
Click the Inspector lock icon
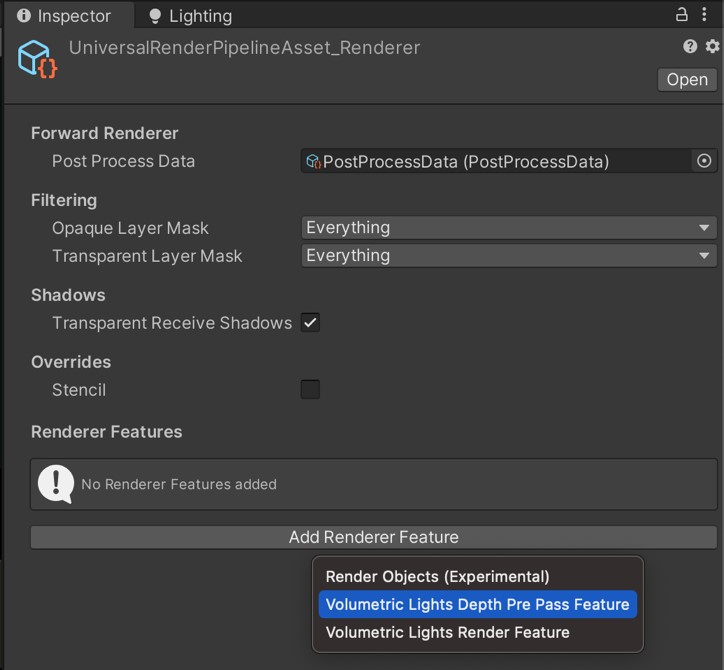pyautogui.click(x=682, y=15)
